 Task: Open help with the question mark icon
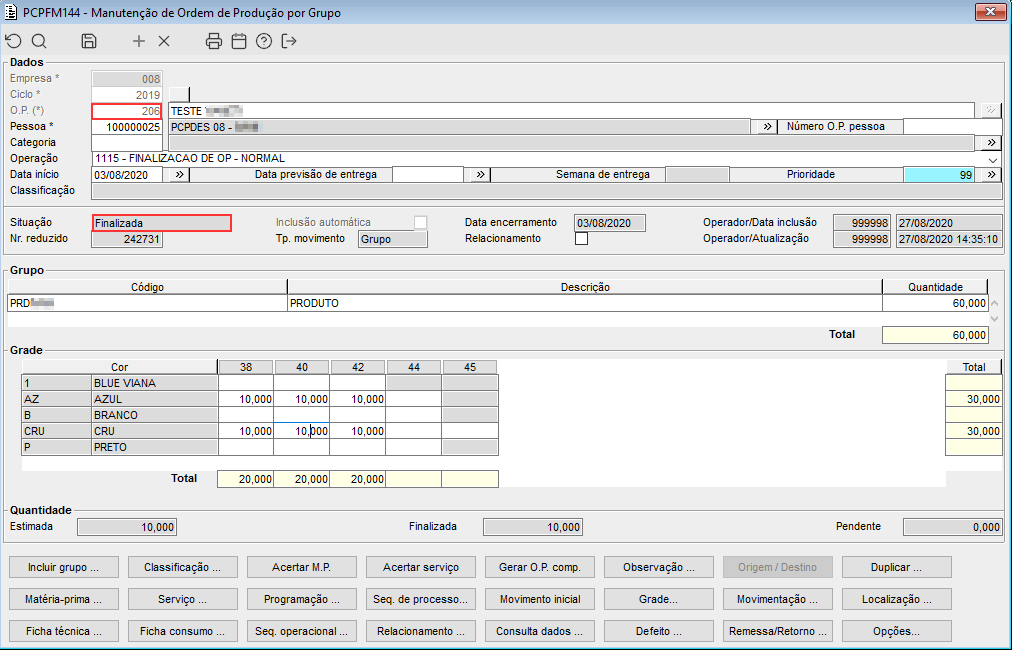coord(264,41)
